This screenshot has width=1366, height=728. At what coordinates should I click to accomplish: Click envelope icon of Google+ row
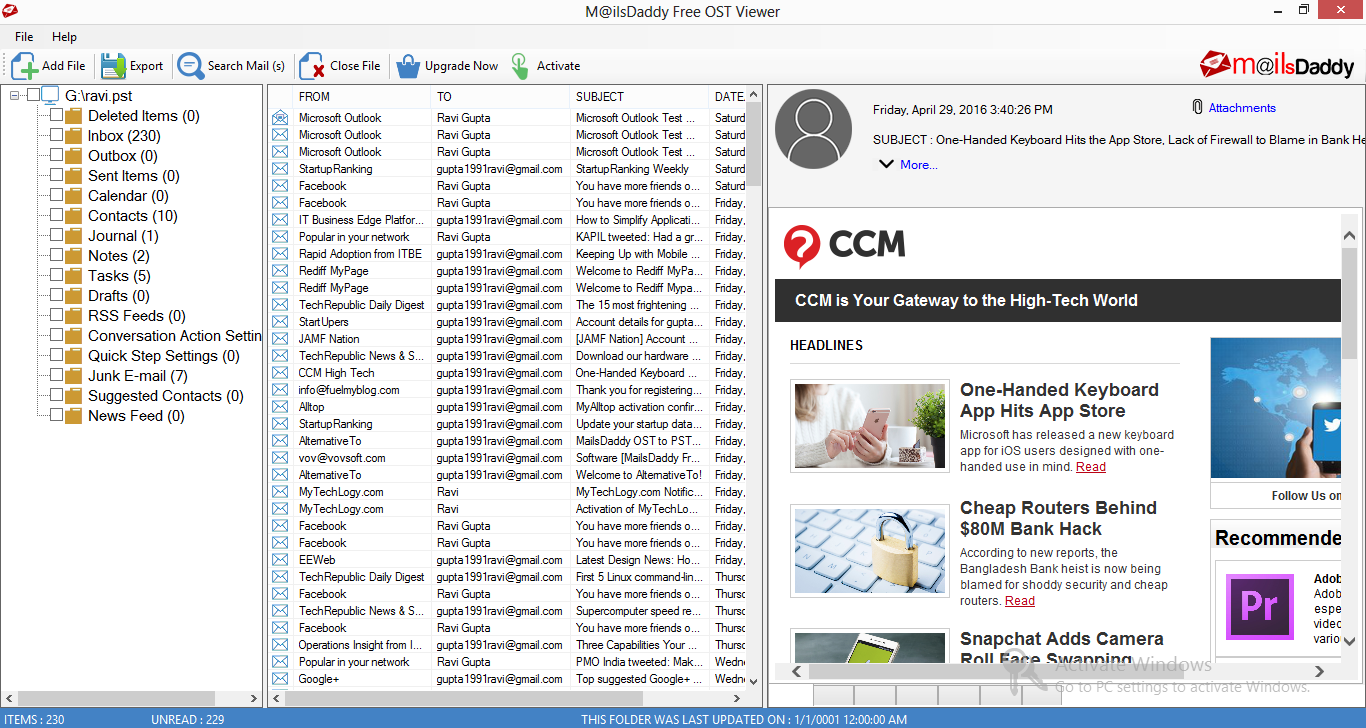pos(280,679)
